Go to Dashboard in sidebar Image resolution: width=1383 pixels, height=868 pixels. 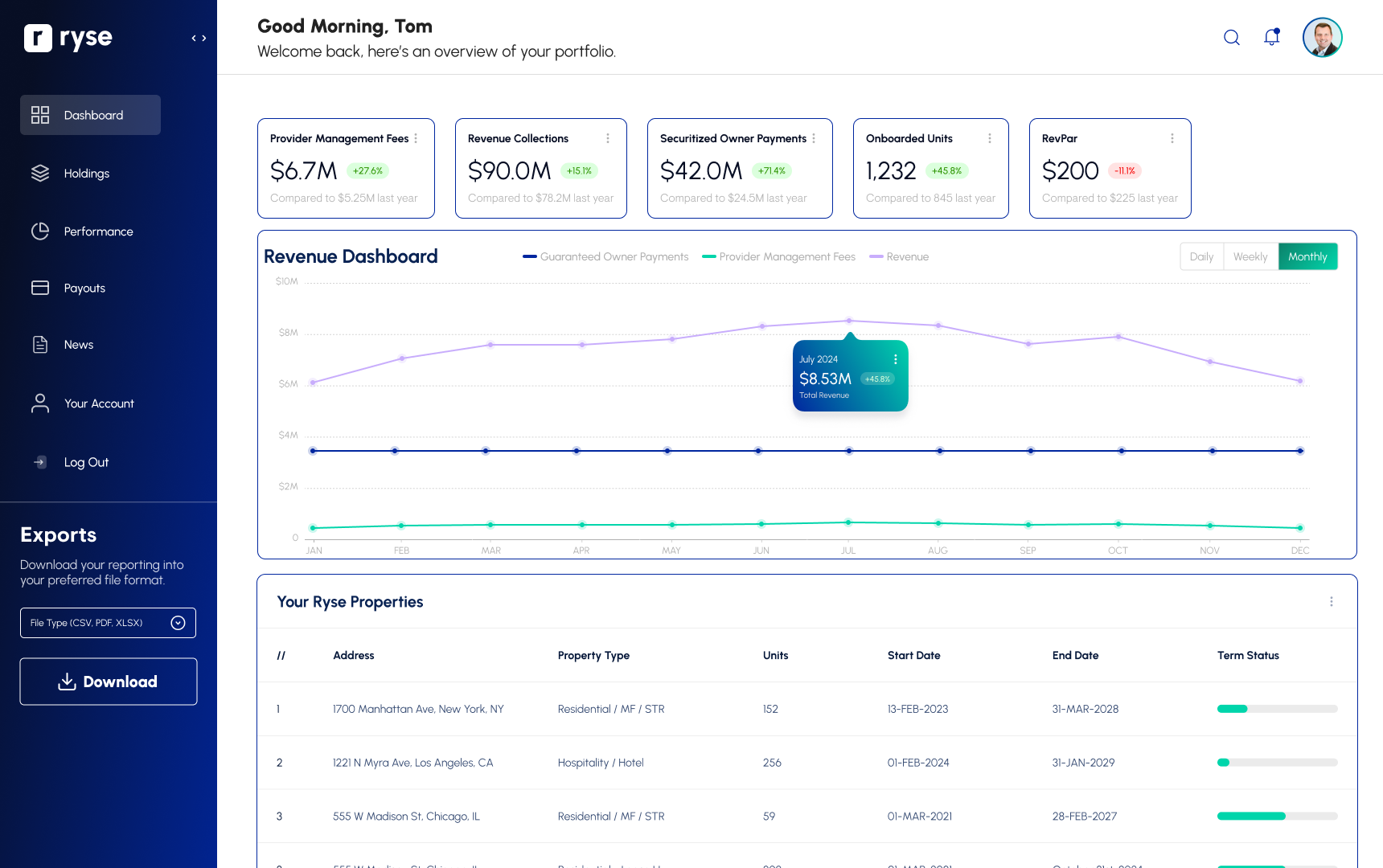[90, 115]
